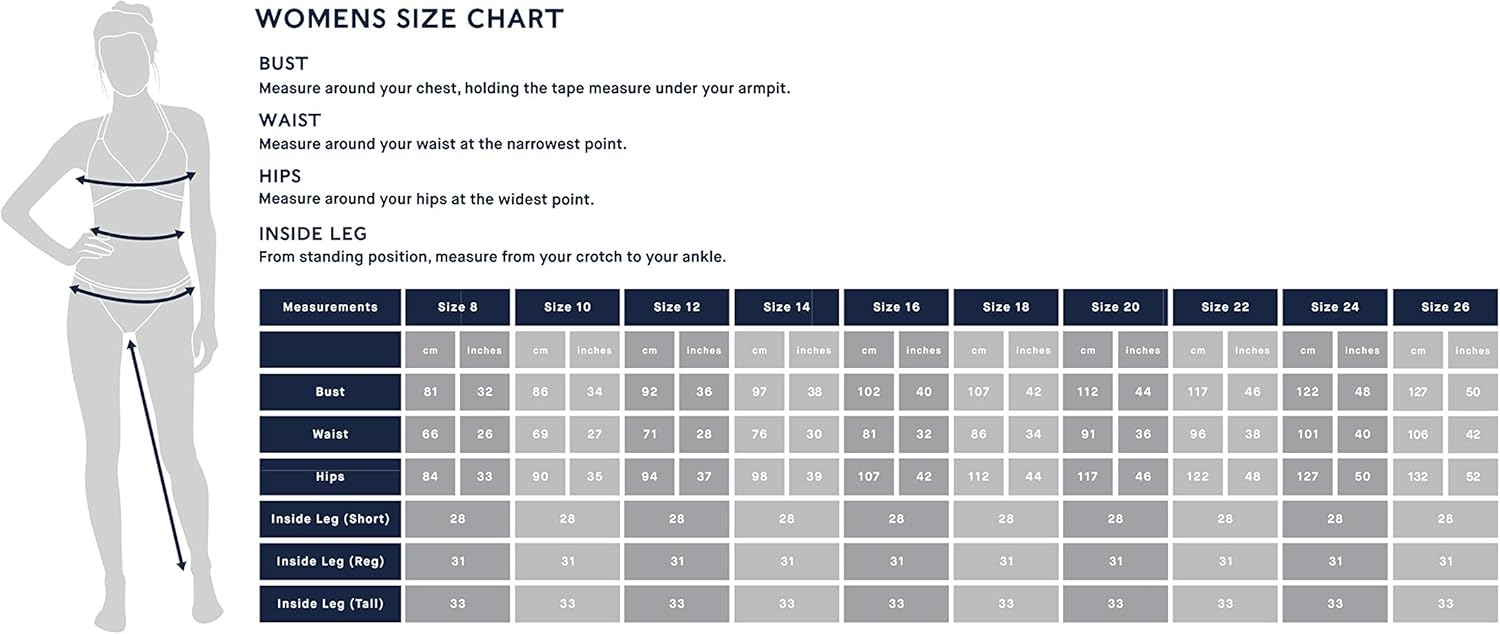Click the Inside Leg (Short) row label
The image size is (1500, 634).
(x=330, y=519)
